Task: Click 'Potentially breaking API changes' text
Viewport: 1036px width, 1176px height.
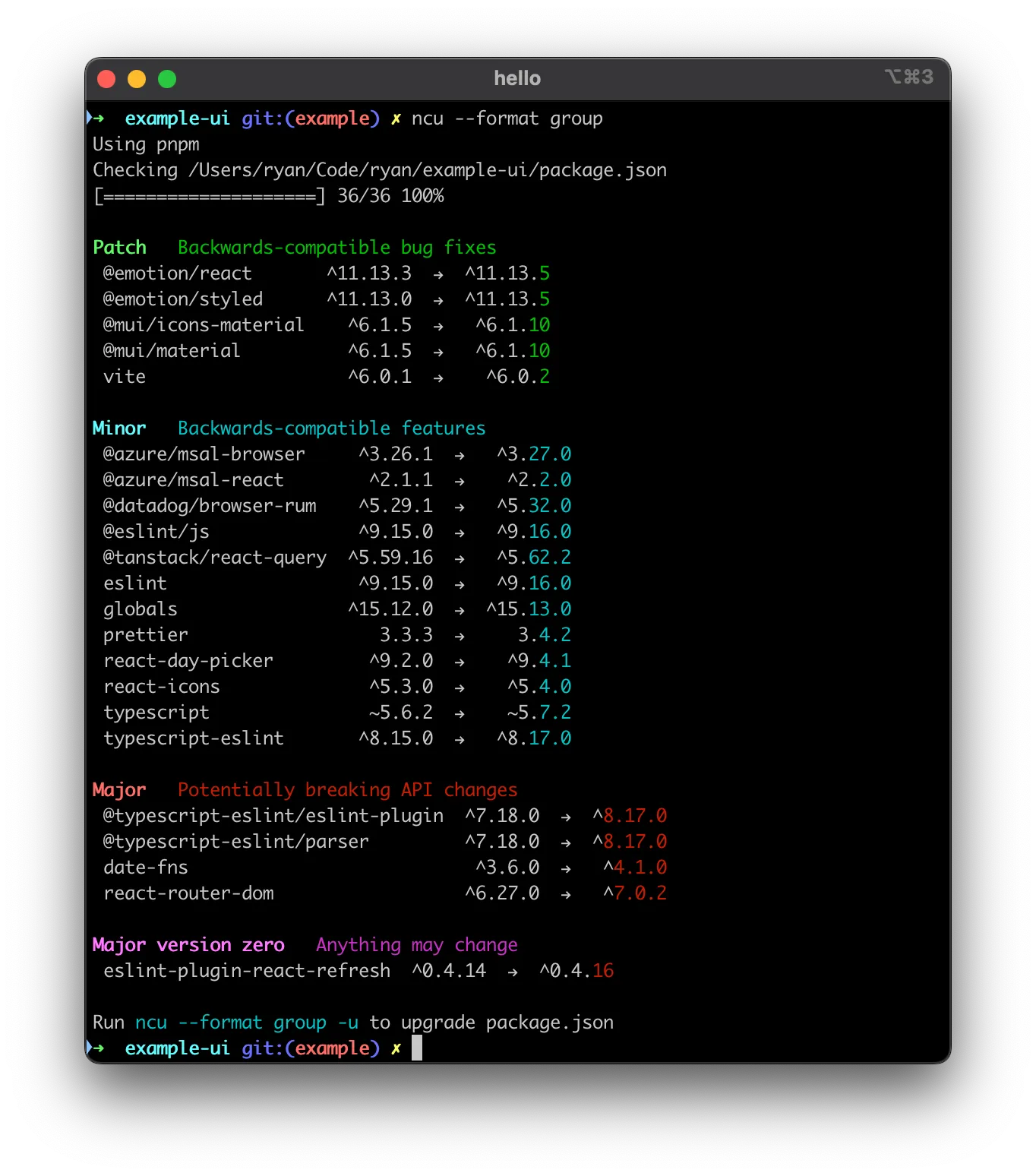Action: click(x=347, y=790)
